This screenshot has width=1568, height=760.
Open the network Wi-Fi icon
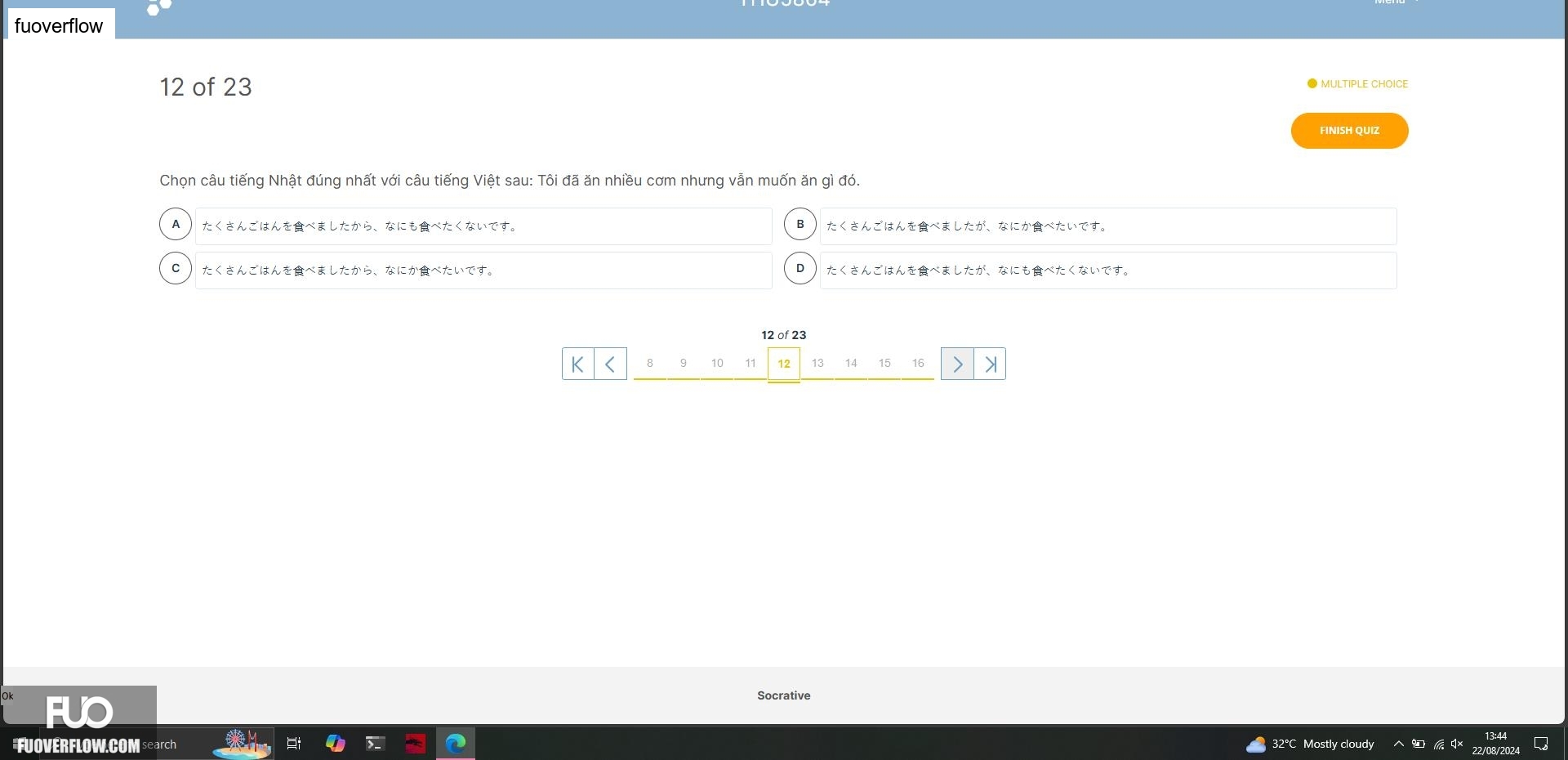(x=1439, y=744)
